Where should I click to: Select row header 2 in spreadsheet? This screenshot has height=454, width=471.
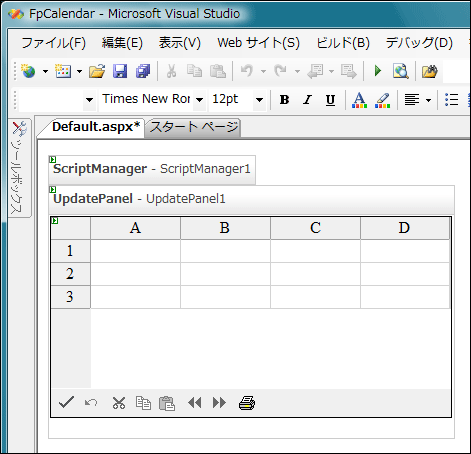point(70,274)
